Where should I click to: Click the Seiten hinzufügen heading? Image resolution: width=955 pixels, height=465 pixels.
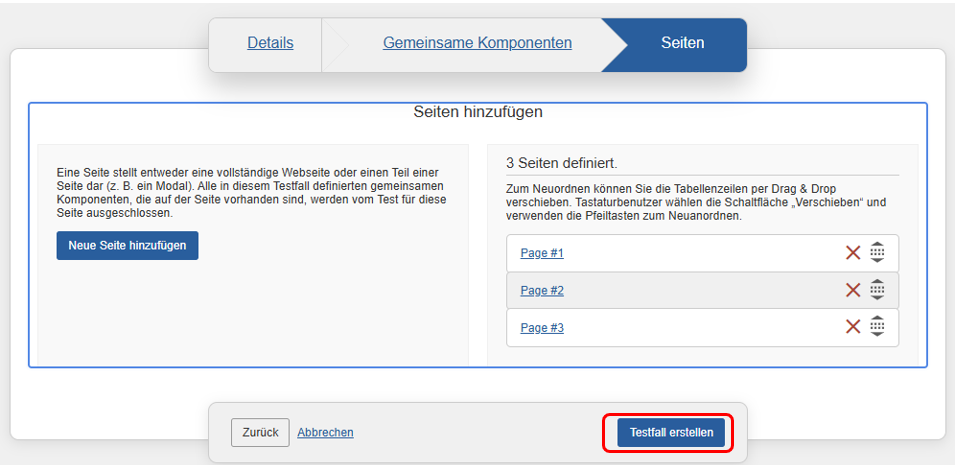point(478,112)
